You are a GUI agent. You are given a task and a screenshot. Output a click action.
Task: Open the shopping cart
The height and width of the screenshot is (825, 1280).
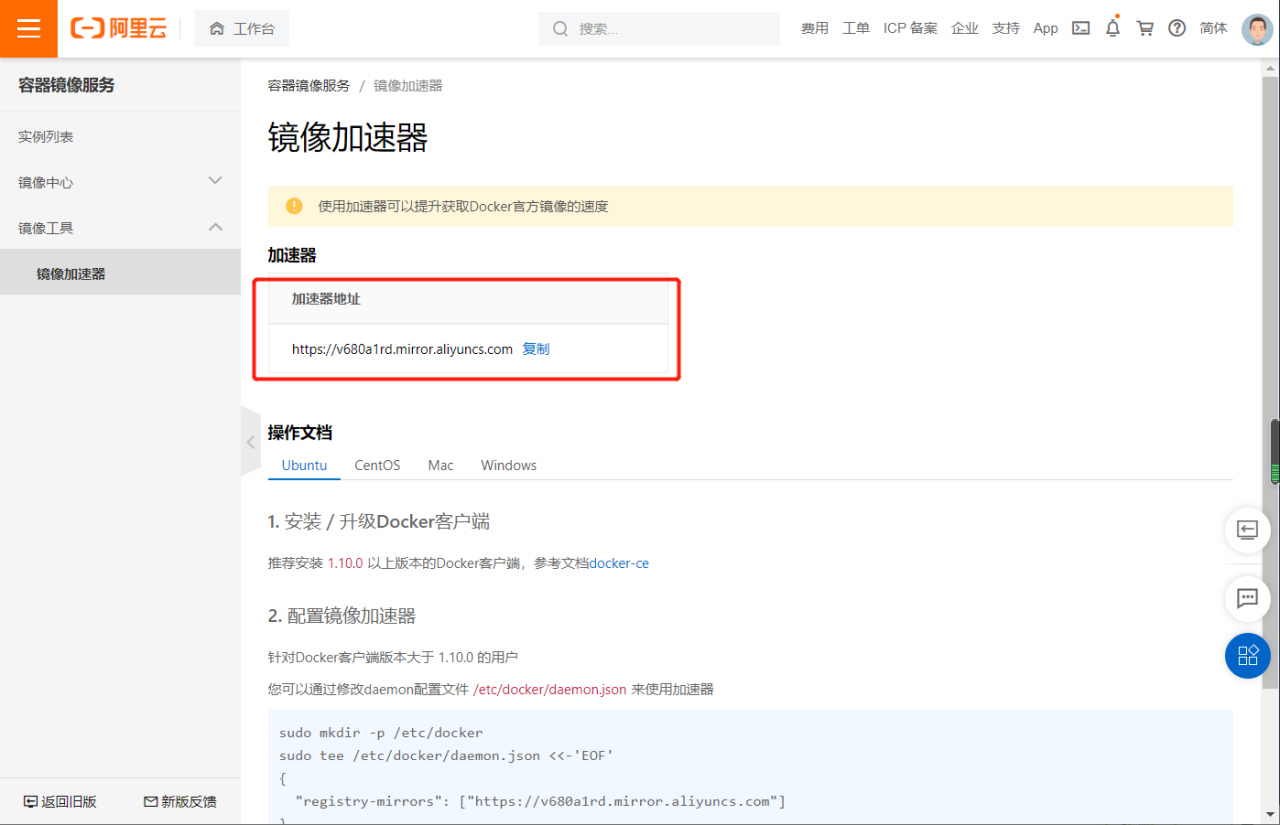[1145, 28]
